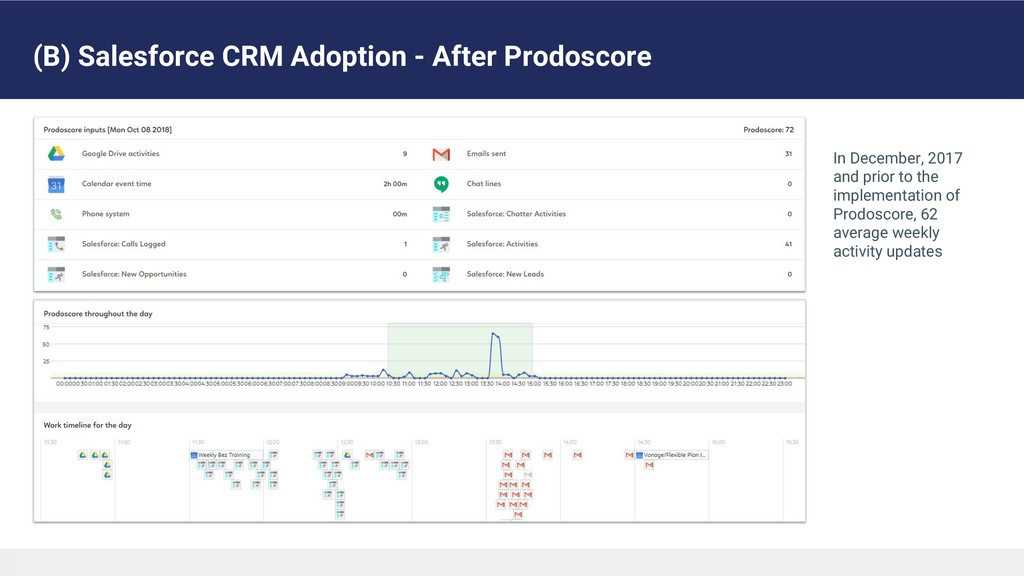Click Gmail icon directly beneath Vonage/Flexible Plan event
Image resolution: width=1024 pixels, height=576 pixels.
pos(649,465)
